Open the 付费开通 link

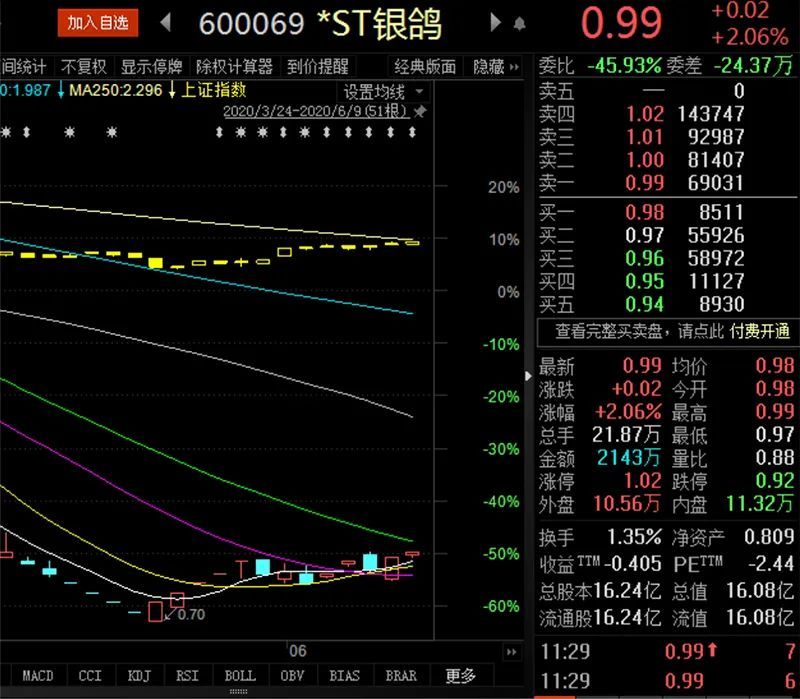click(759, 331)
